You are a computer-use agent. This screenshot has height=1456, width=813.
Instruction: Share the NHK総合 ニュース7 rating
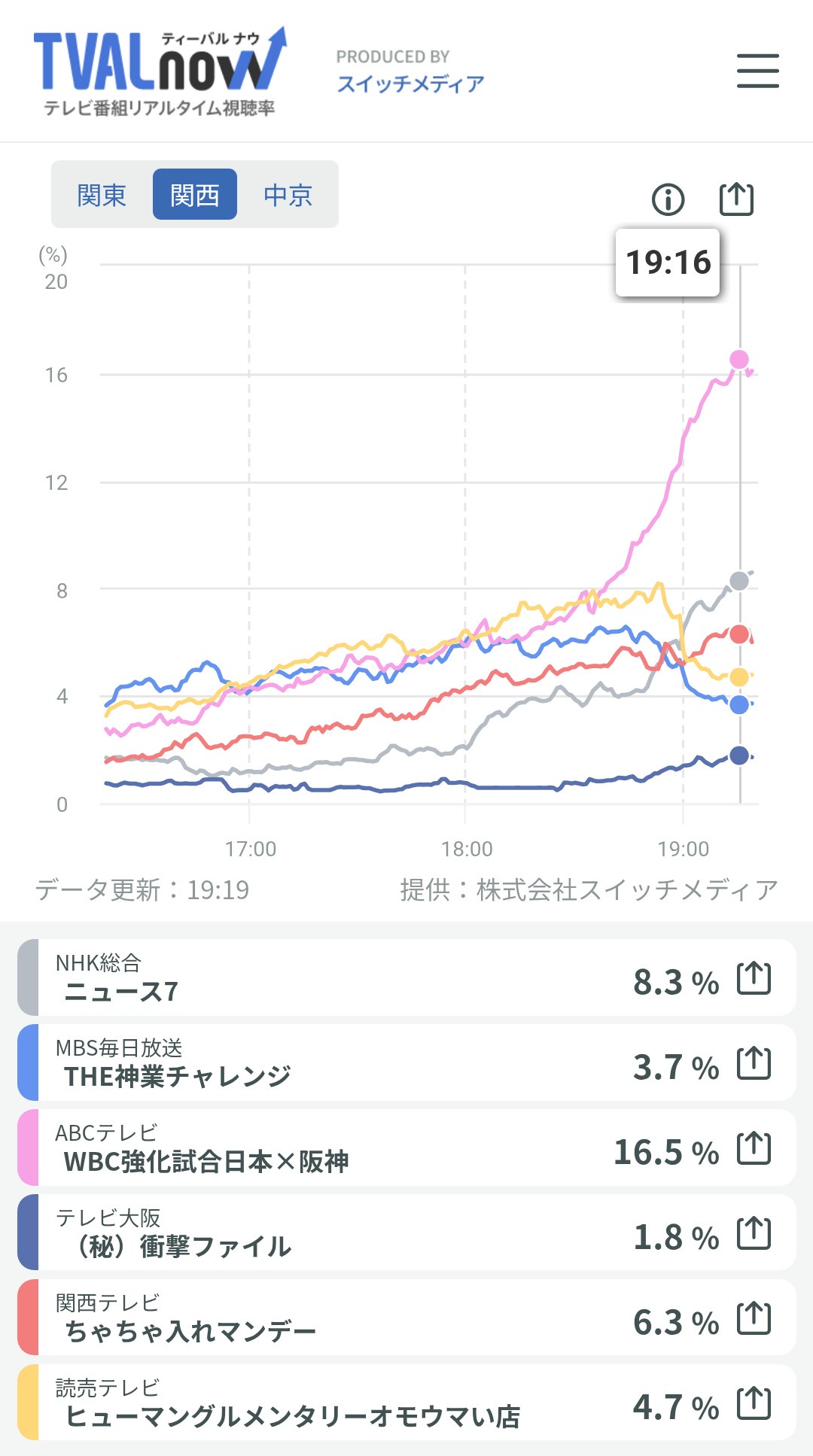(754, 978)
